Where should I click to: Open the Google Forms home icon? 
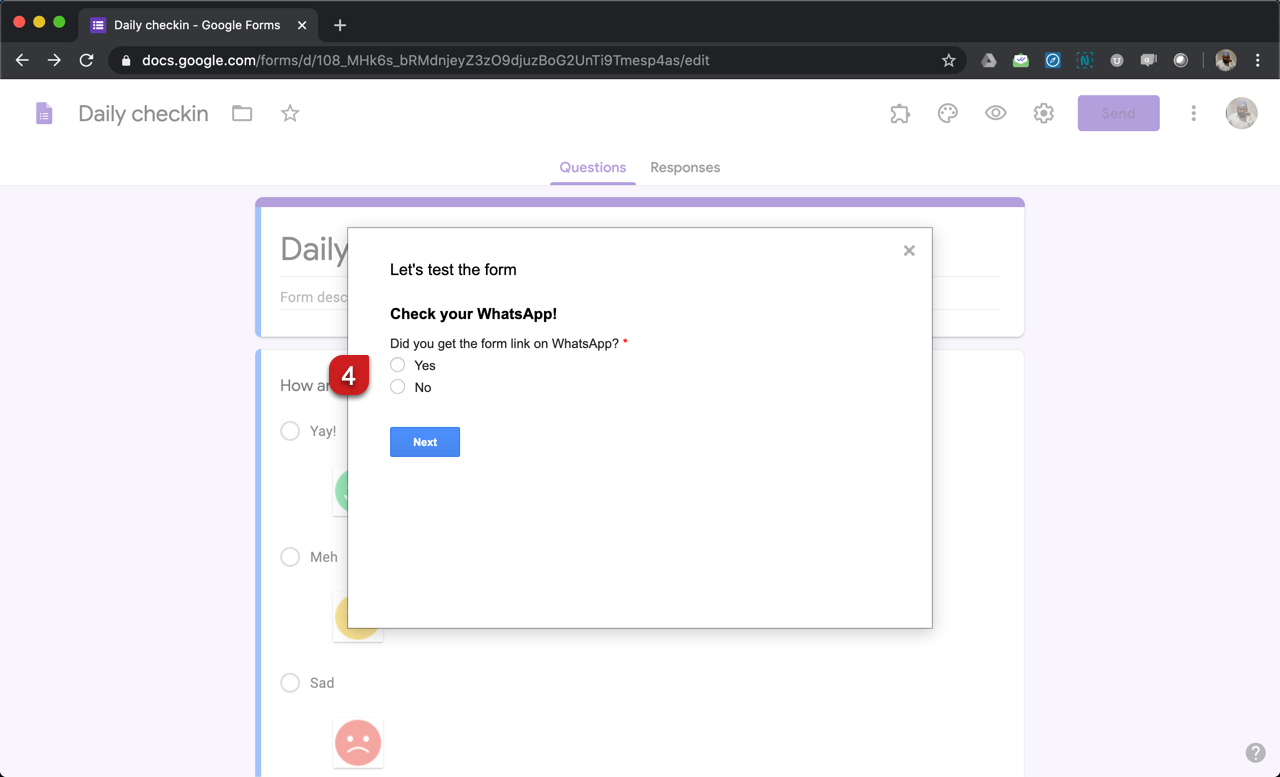click(x=44, y=114)
